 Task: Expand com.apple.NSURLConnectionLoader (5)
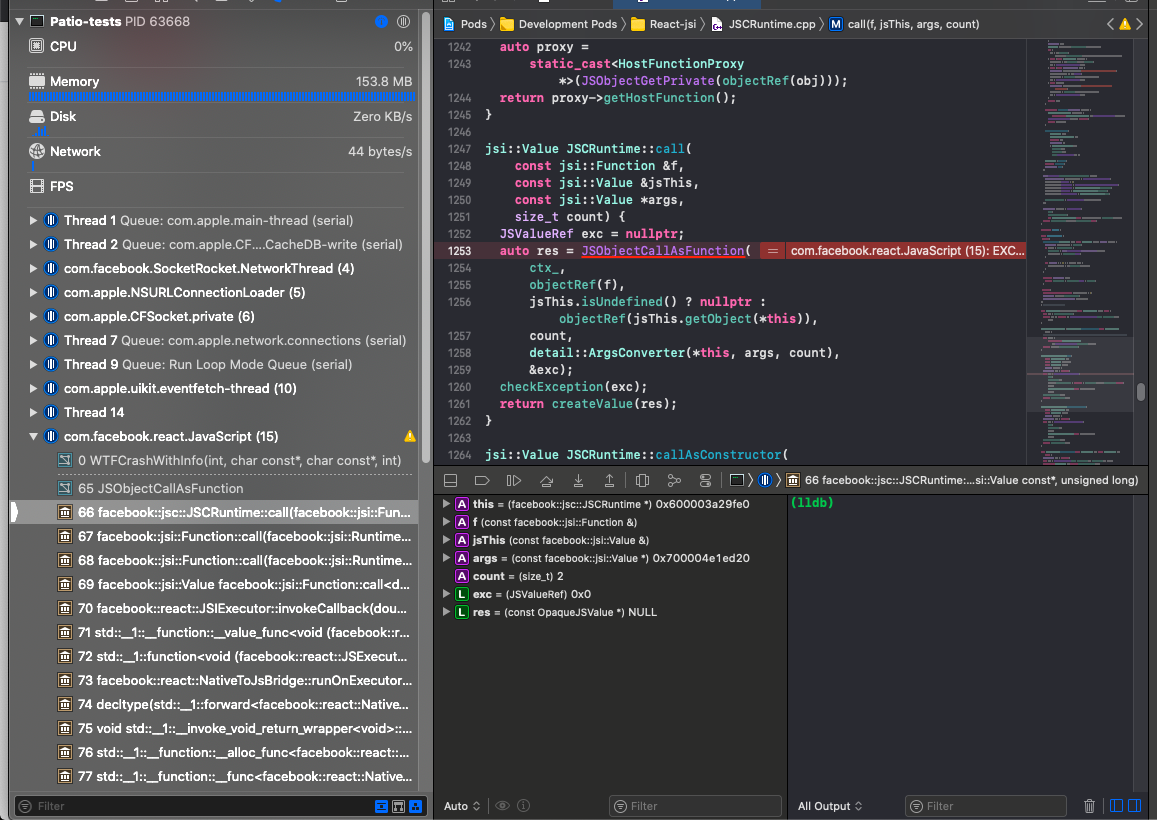33,292
